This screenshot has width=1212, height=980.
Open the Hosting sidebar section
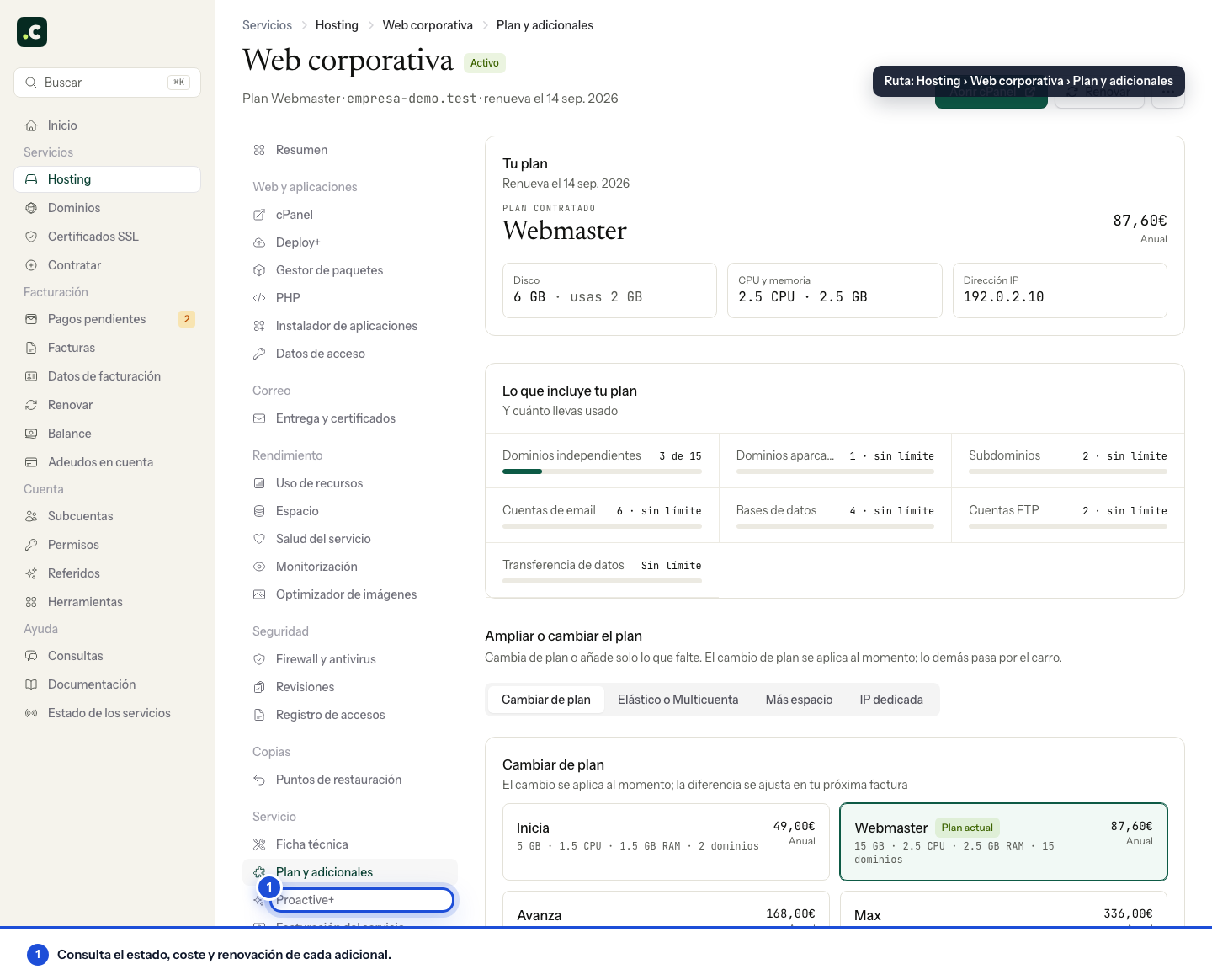[107, 179]
